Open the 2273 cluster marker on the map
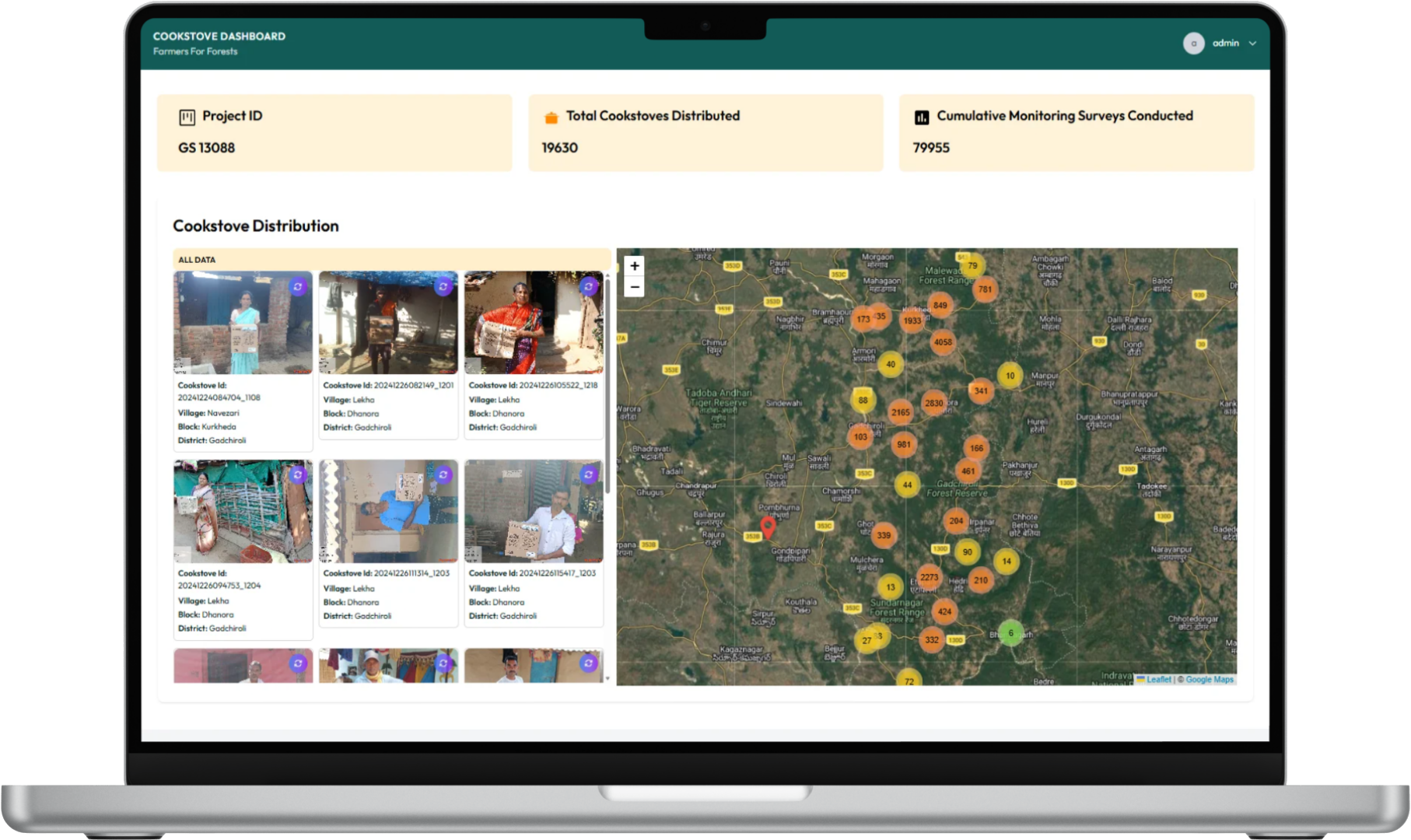The width and height of the screenshot is (1411, 840). pyautogui.click(x=929, y=577)
